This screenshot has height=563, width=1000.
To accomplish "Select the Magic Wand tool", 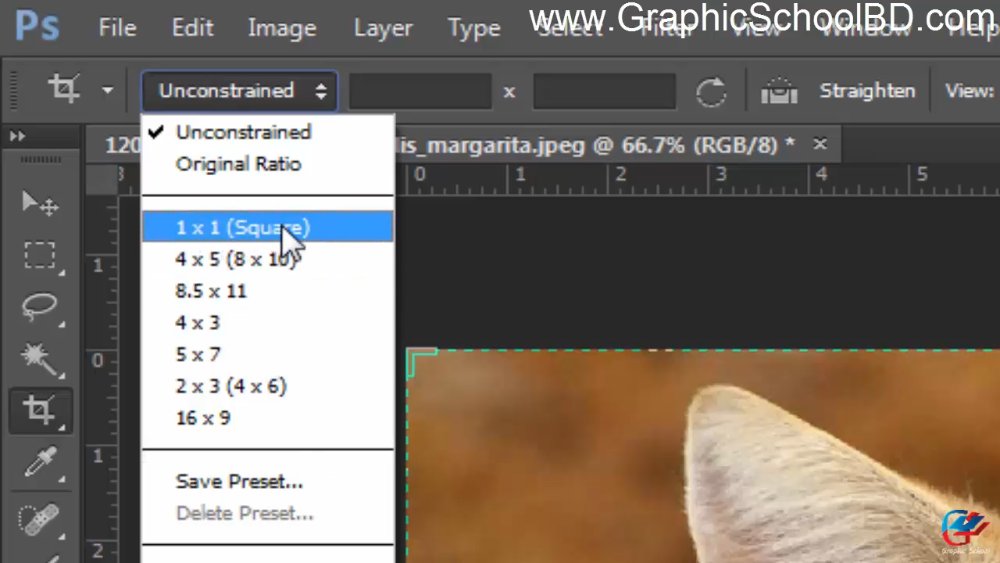I will pyautogui.click(x=40, y=359).
